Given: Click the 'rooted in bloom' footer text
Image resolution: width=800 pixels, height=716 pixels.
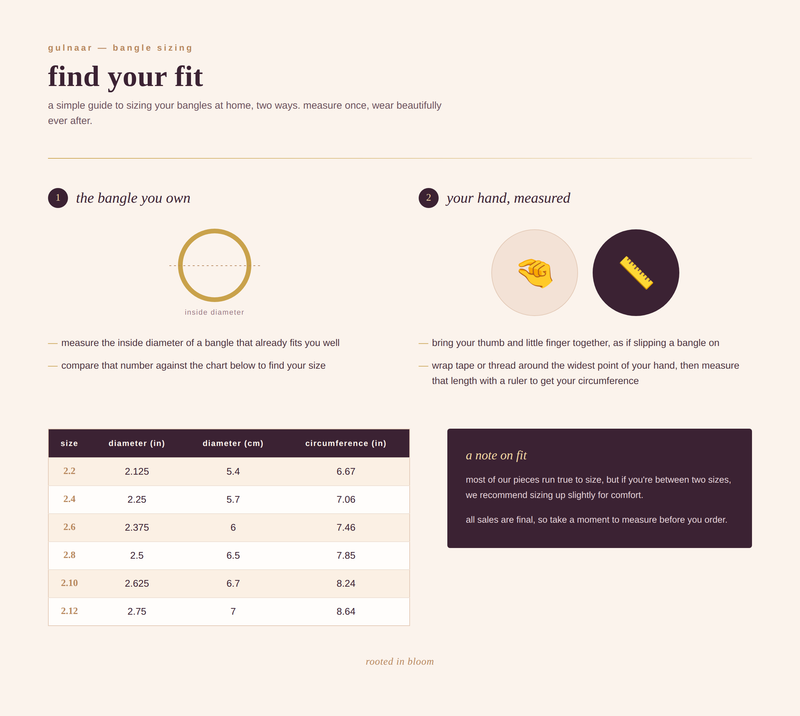Looking at the screenshot, I should click(400, 661).
